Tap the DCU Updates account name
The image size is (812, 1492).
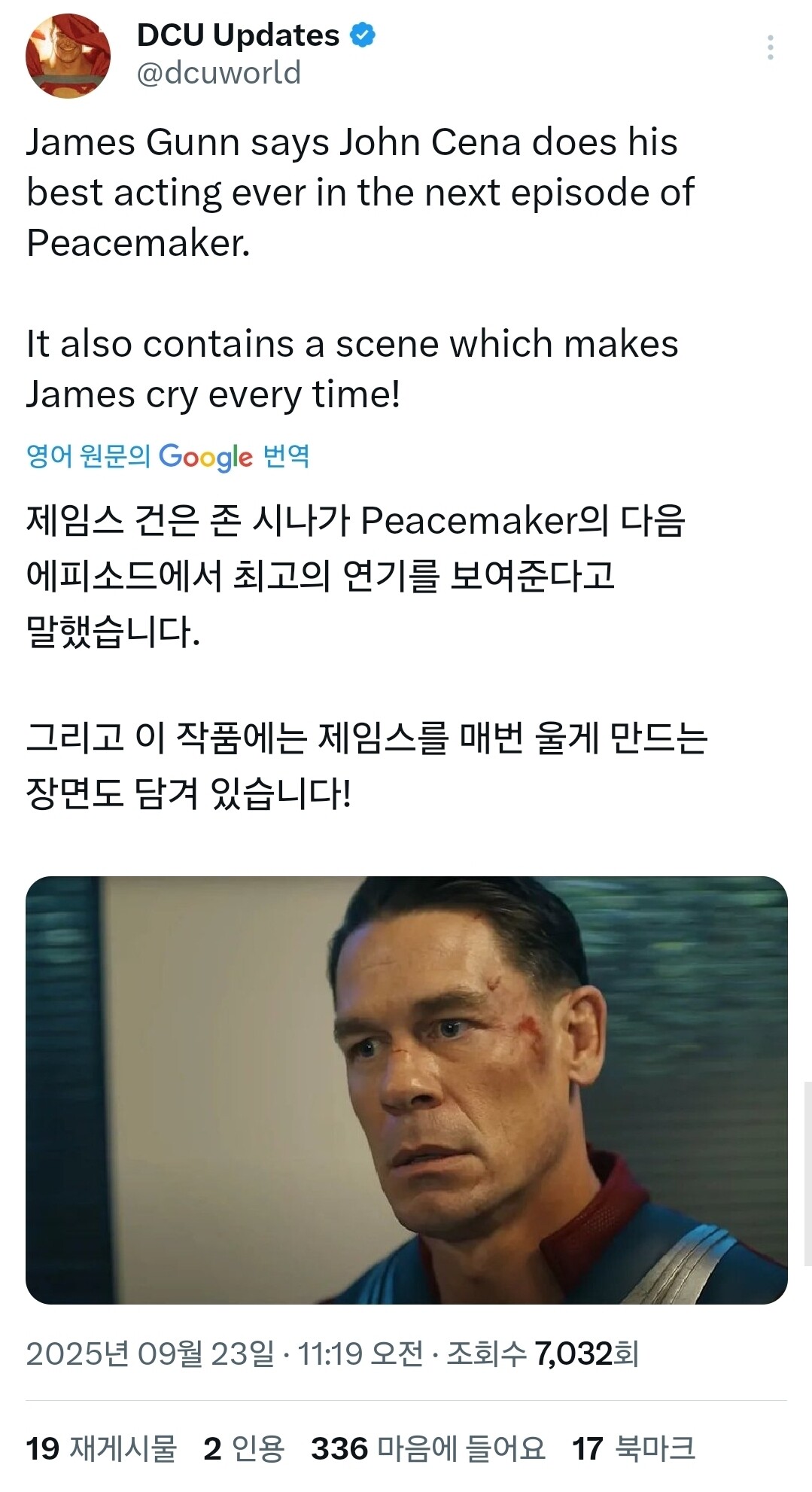(x=238, y=35)
